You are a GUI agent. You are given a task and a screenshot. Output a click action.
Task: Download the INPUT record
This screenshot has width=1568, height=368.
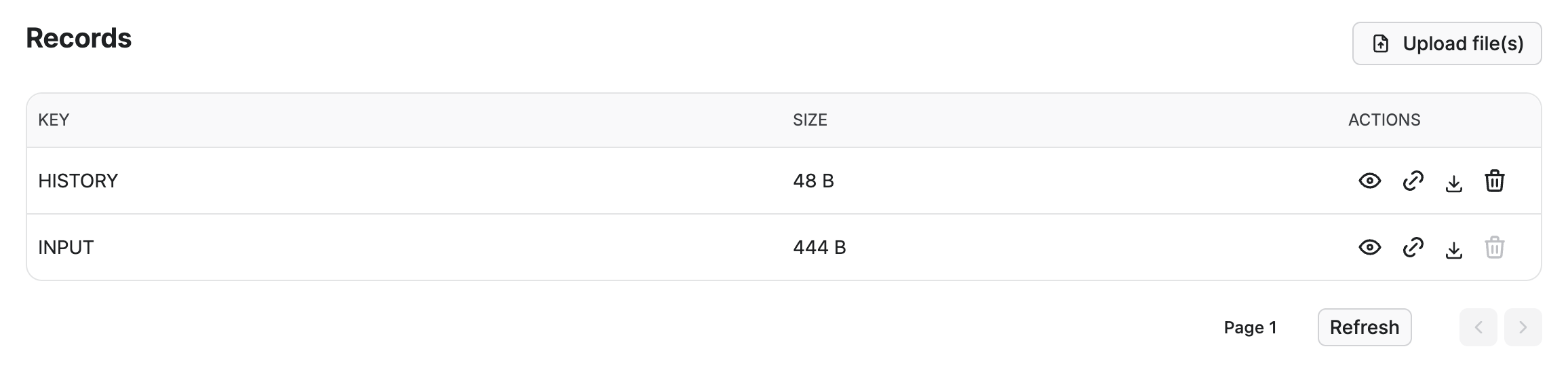(1453, 249)
